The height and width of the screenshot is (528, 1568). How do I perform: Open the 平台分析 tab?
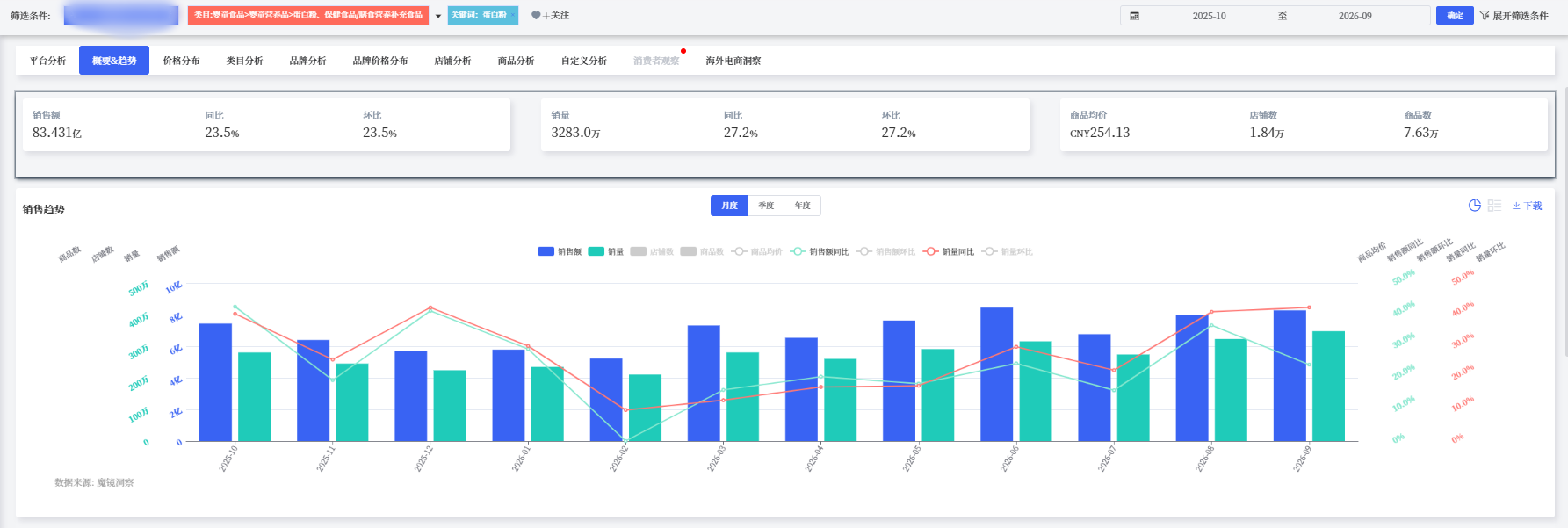pyautogui.click(x=47, y=61)
